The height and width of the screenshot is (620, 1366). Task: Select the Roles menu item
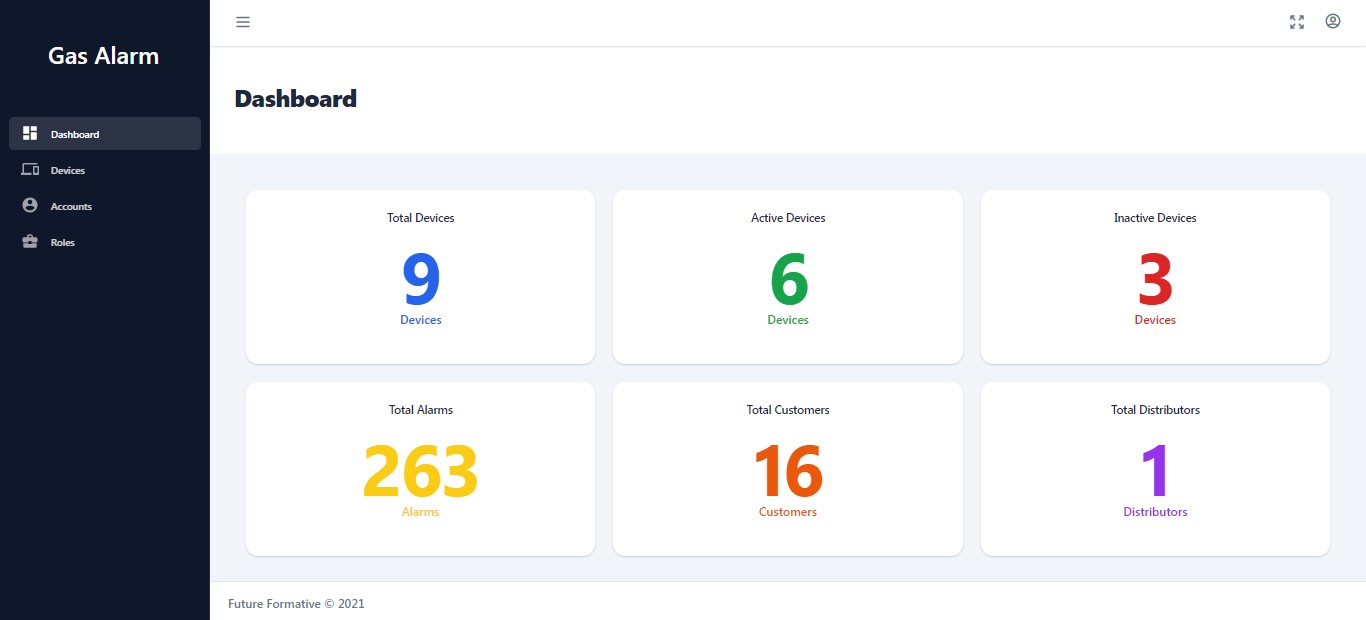[63, 243]
